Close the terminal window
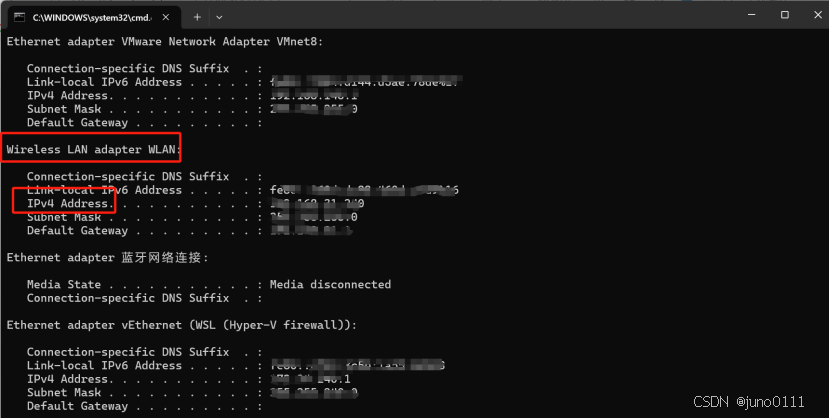 (x=817, y=15)
